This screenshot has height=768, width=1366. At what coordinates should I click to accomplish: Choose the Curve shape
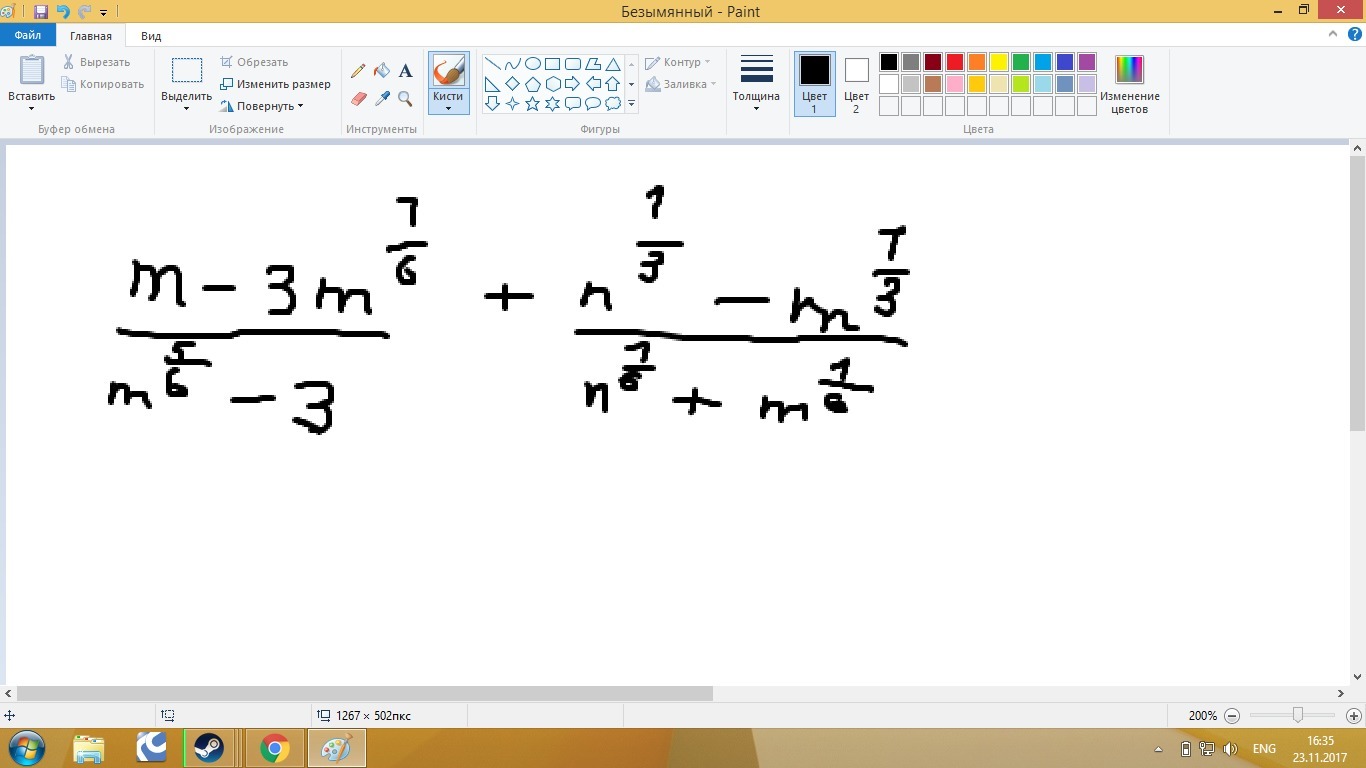(512, 64)
